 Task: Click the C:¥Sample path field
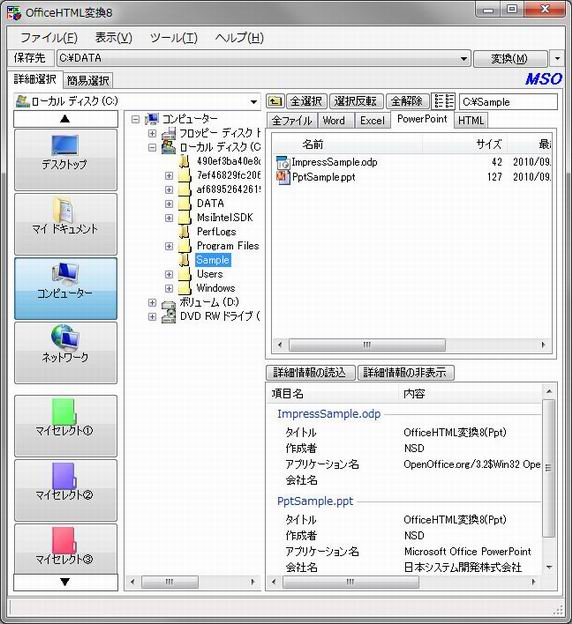[508, 102]
